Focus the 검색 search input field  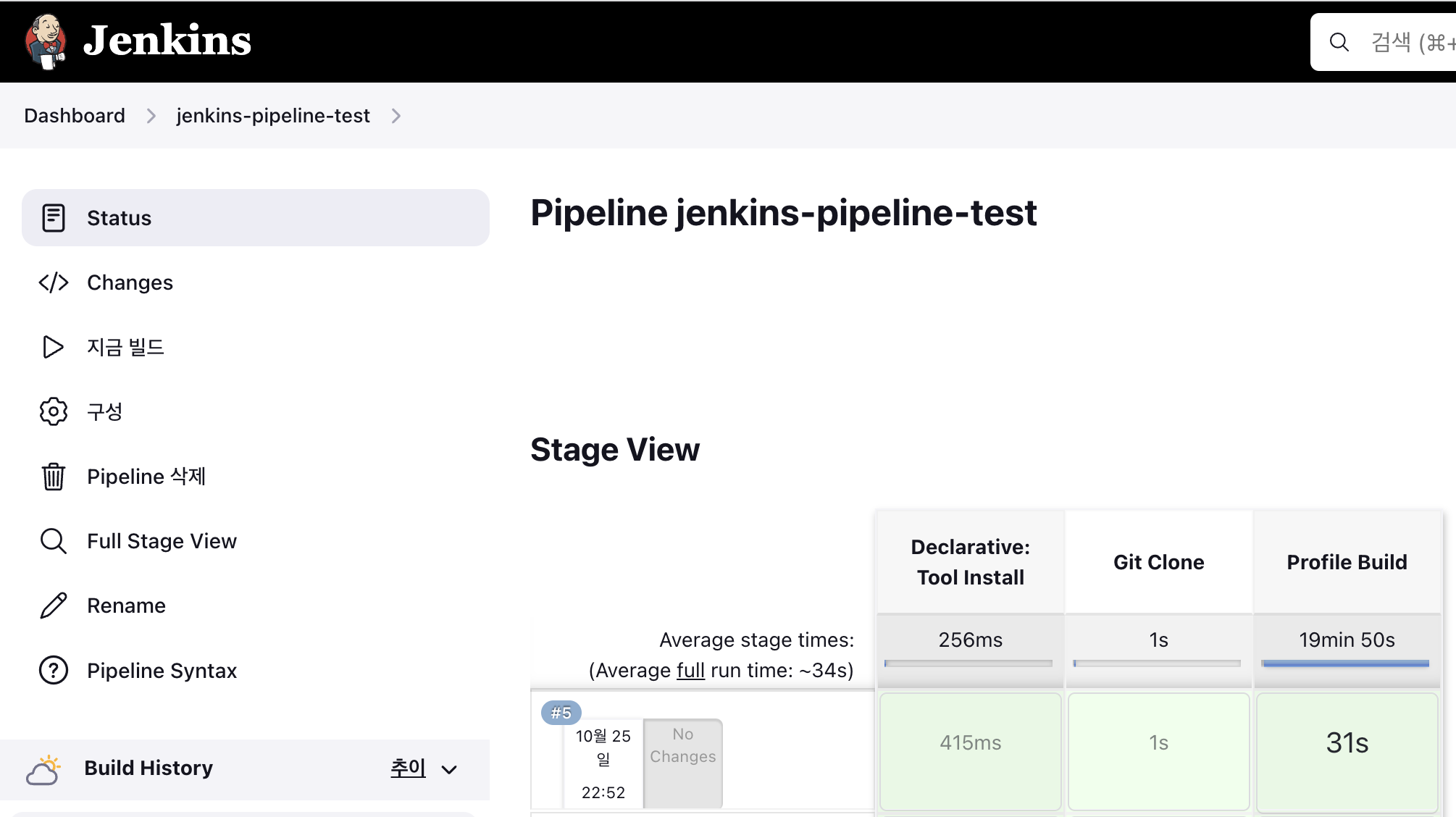(x=1409, y=42)
